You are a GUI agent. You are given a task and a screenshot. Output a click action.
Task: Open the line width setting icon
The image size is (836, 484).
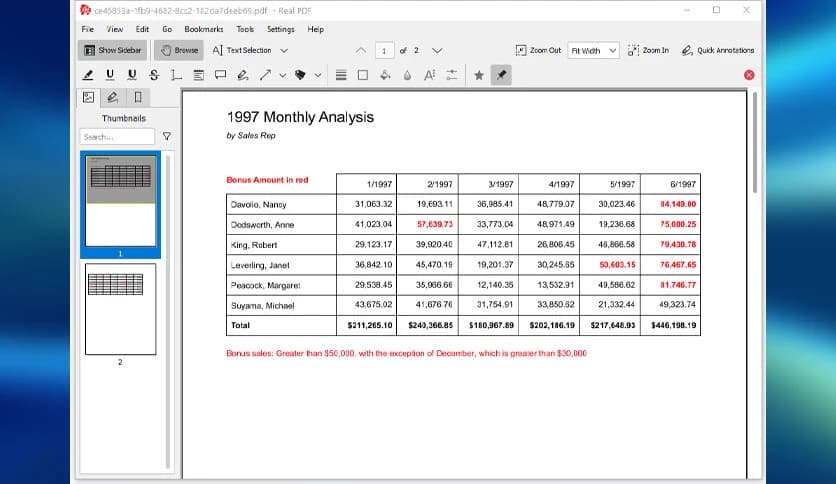[340, 75]
